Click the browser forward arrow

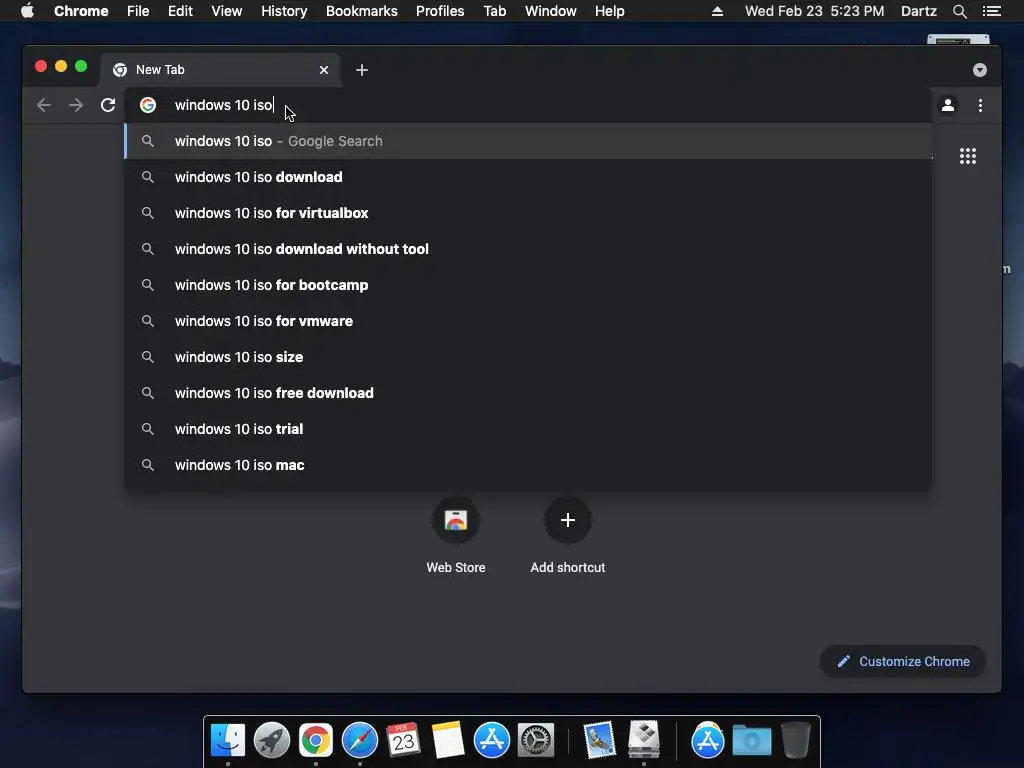pyautogui.click(x=76, y=105)
